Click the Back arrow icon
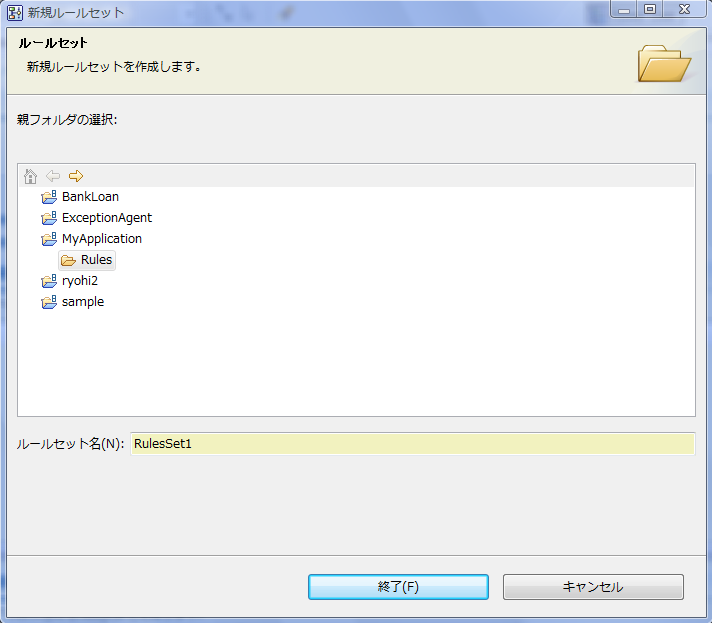712x623 pixels. 53,176
